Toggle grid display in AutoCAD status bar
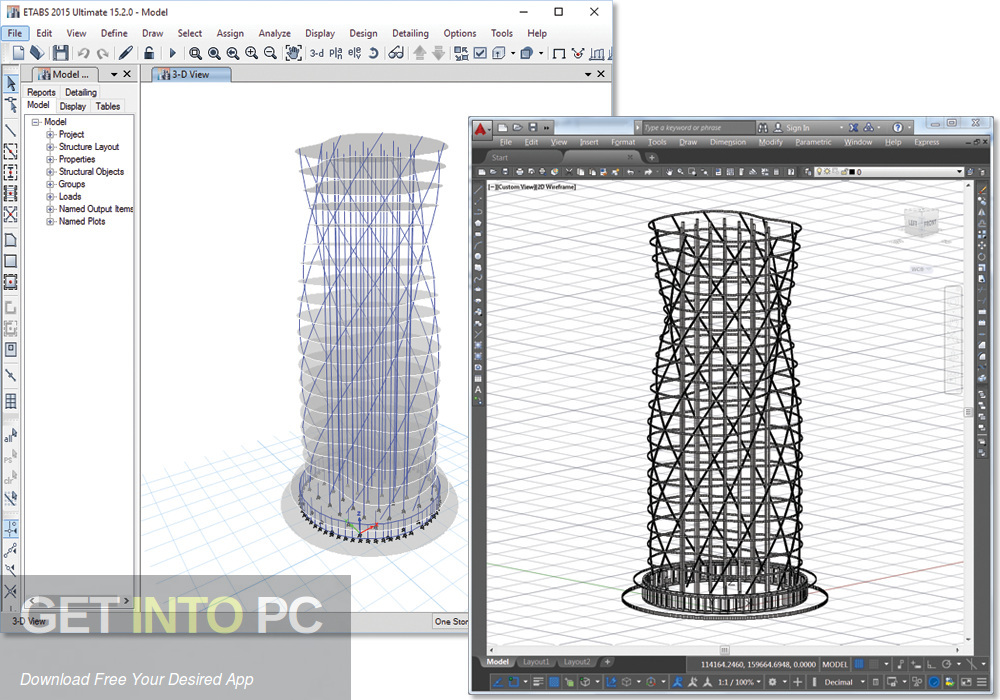 coord(859,664)
